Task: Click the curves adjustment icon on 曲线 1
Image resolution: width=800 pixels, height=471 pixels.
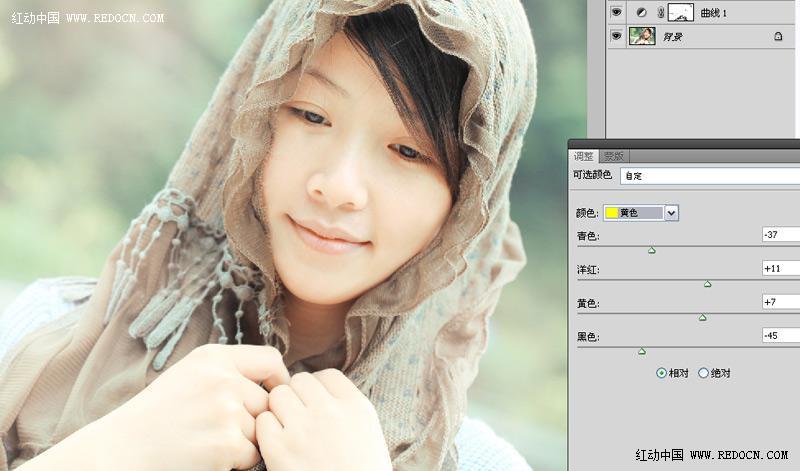Action: [641, 13]
